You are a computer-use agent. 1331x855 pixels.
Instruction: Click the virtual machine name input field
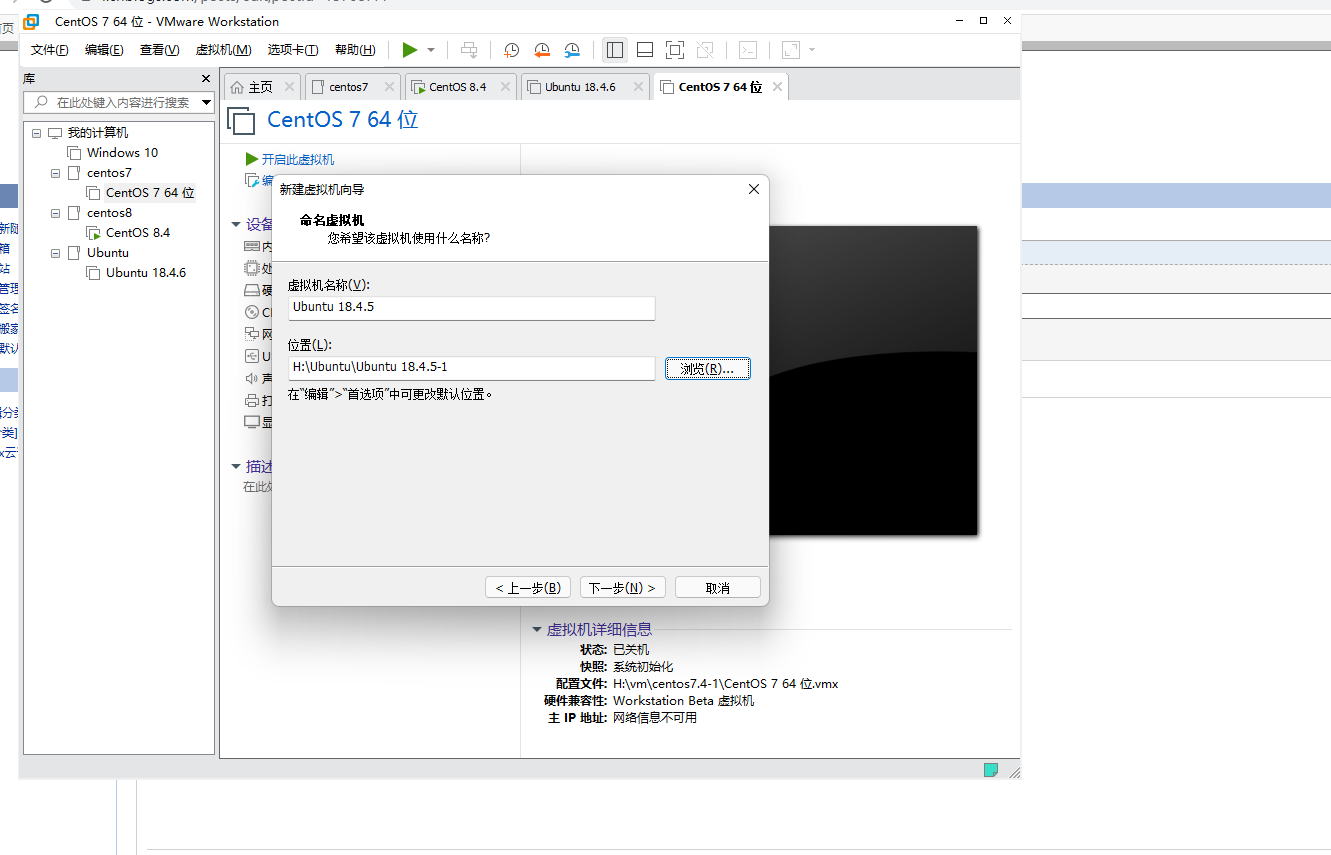[x=471, y=307]
